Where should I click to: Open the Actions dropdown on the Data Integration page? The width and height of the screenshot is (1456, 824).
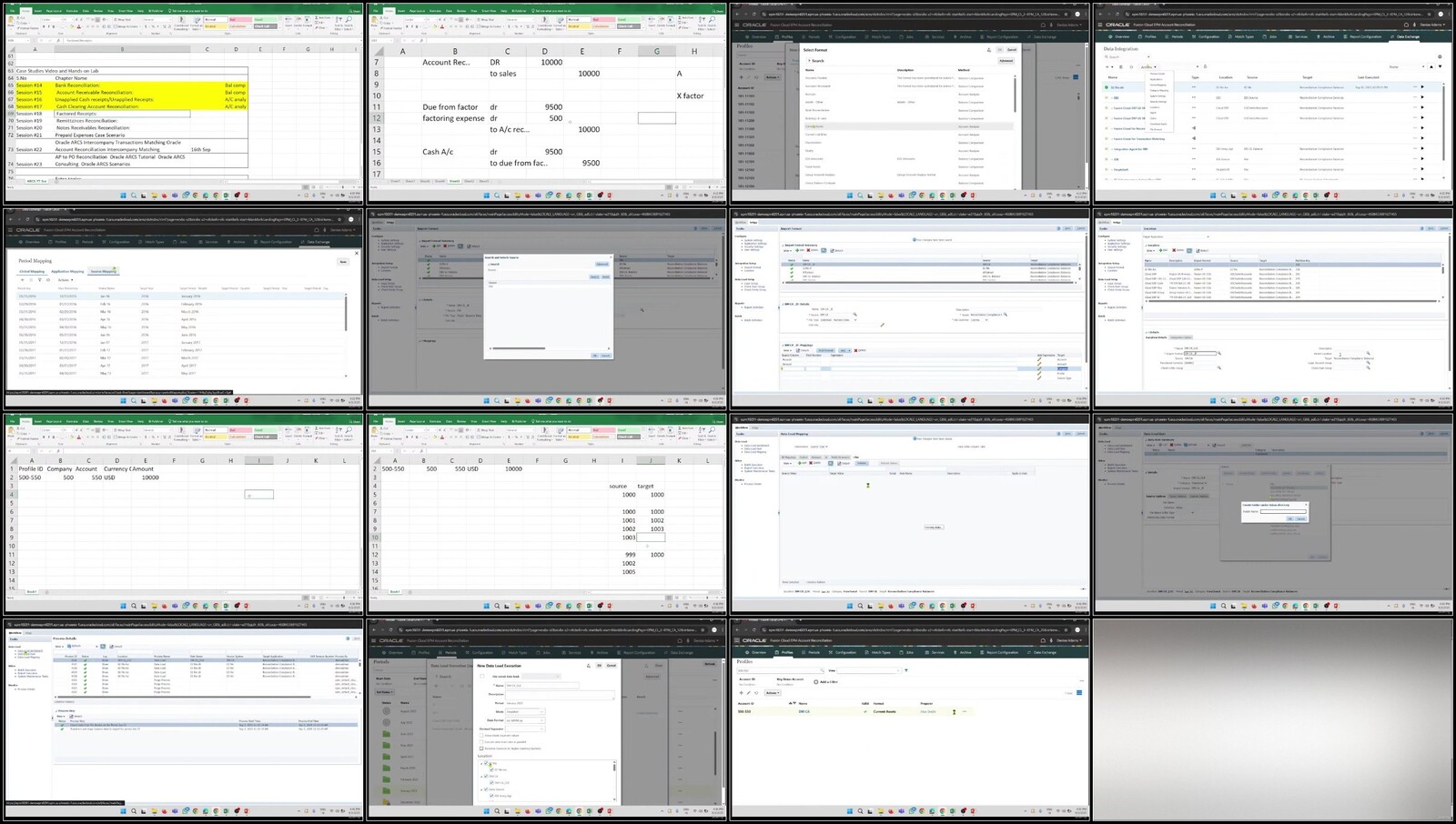pos(1148,66)
